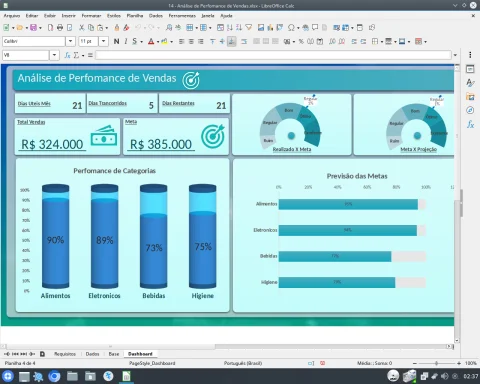The image size is (480, 384).
Task: Open sidebar Styles panel icon
Action: (470, 83)
